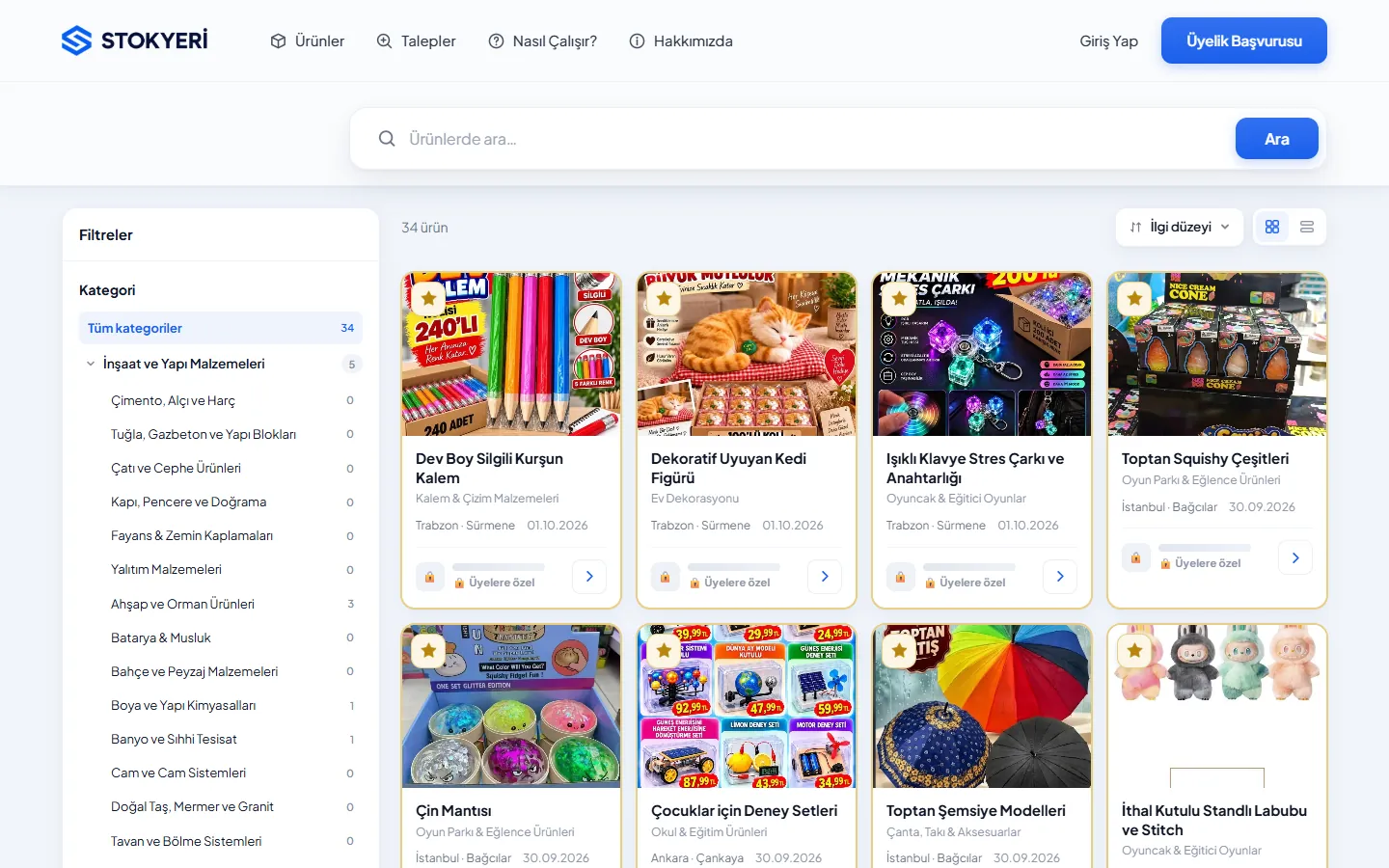Click the Giriş Yap link
This screenshot has height=868, width=1389.
coord(1108,41)
